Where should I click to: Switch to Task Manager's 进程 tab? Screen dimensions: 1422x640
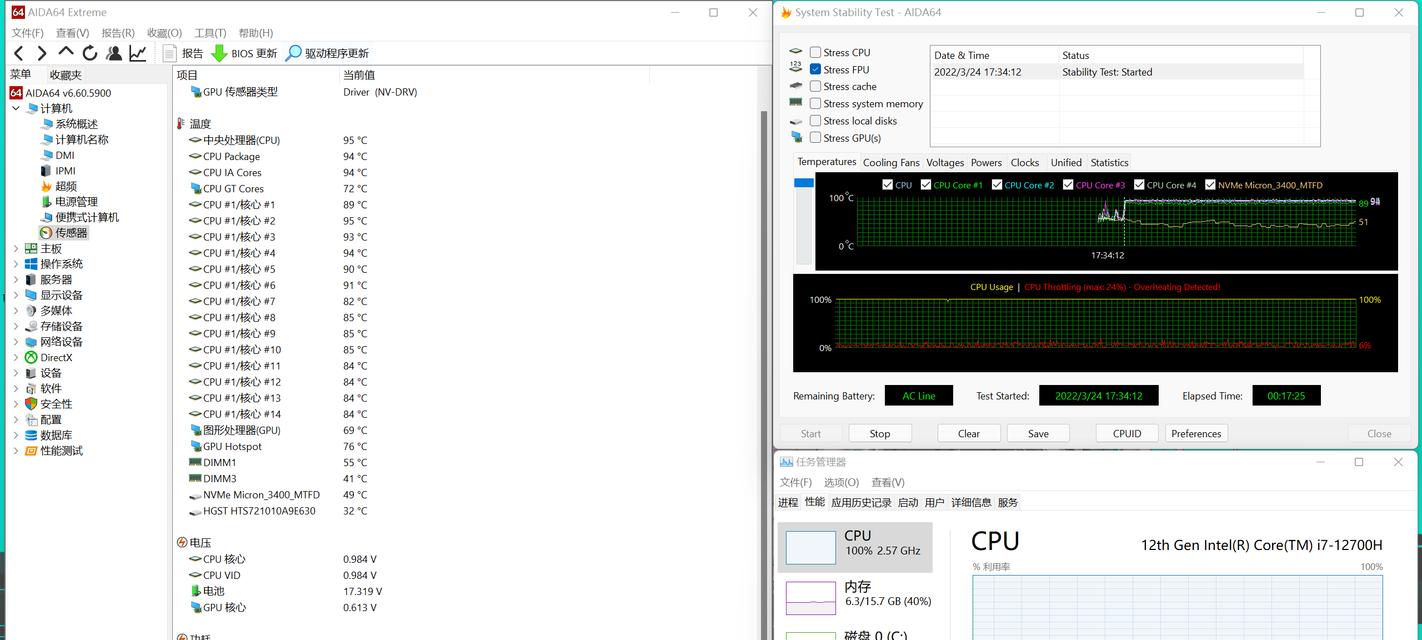788,502
